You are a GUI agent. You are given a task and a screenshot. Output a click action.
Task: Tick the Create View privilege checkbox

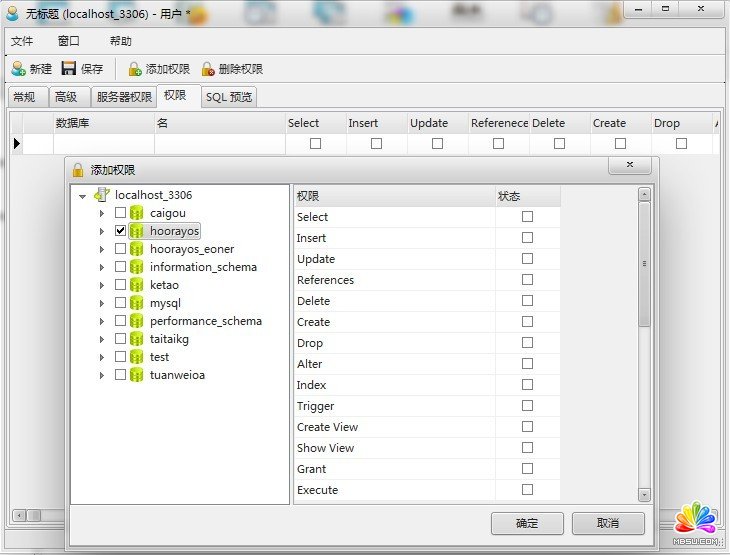pyautogui.click(x=527, y=427)
